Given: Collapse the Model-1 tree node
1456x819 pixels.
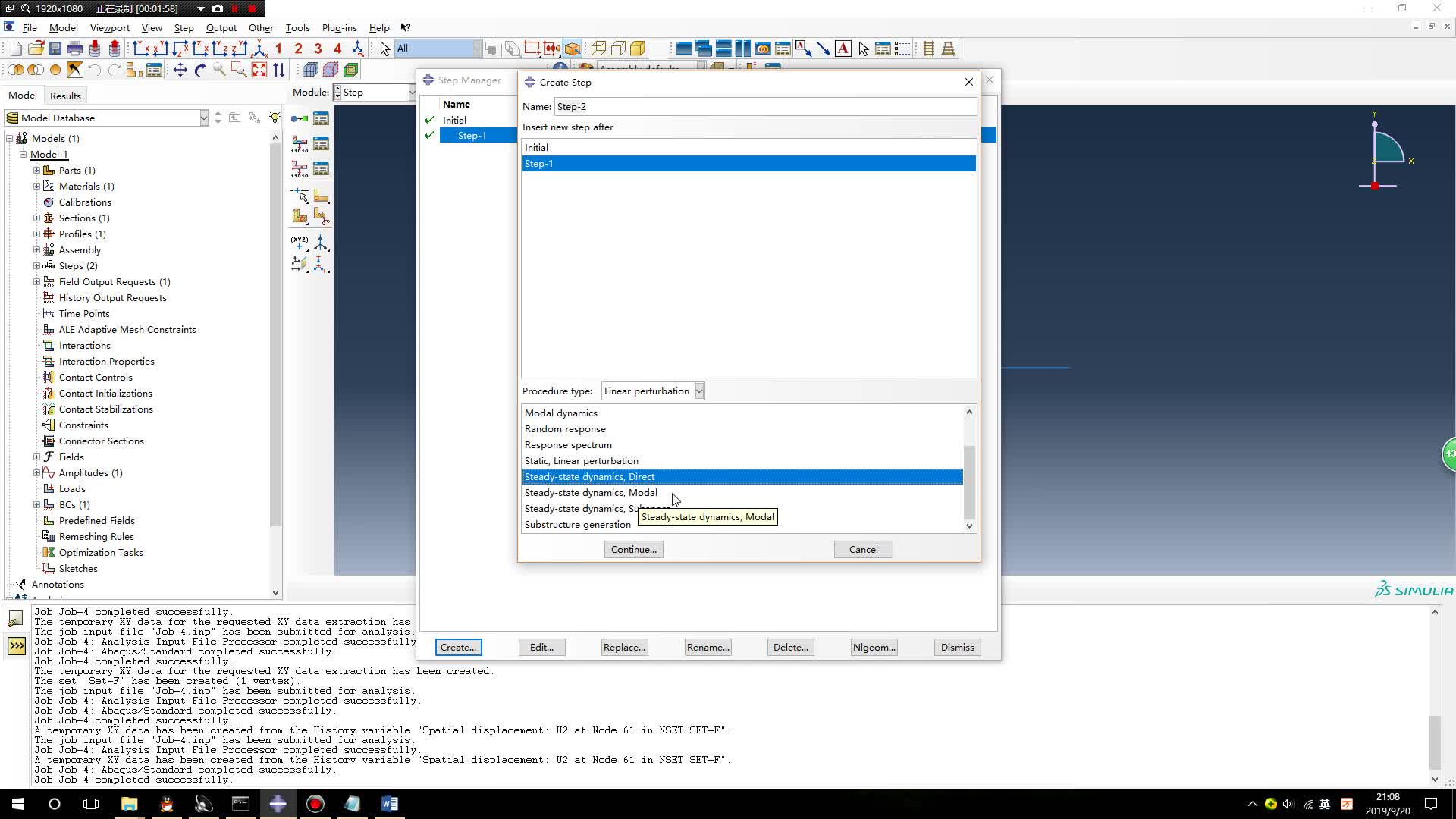Looking at the screenshot, I should pyautogui.click(x=23, y=154).
